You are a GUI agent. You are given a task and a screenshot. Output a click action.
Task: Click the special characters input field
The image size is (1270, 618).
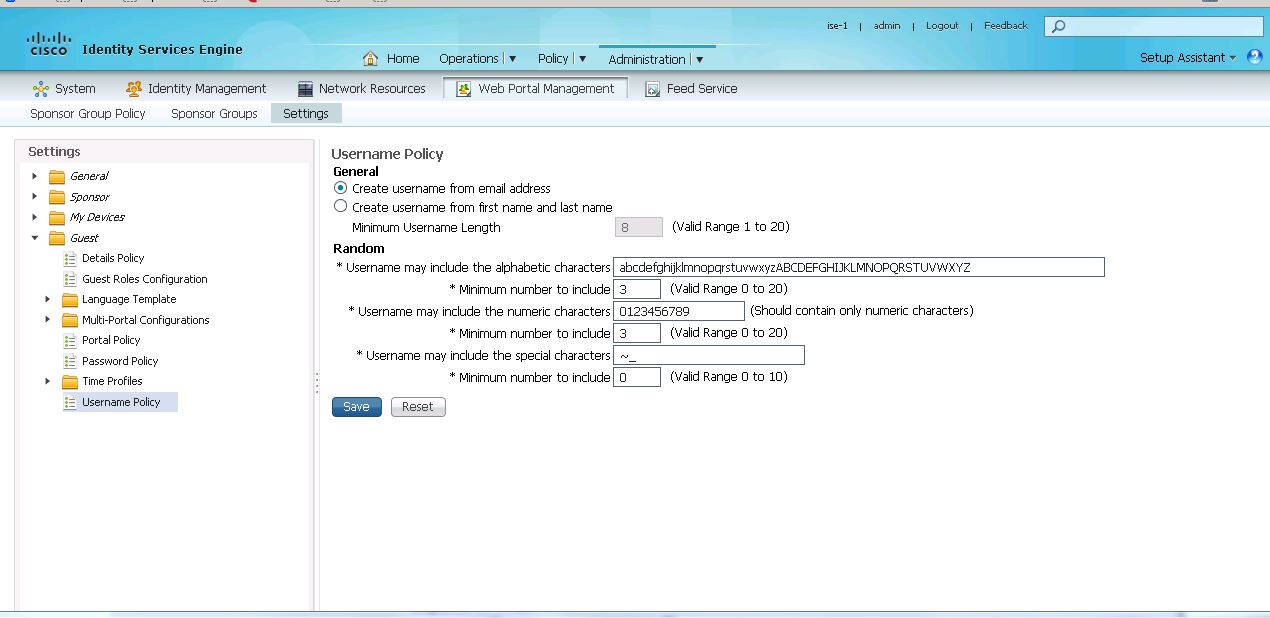coord(709,355)
